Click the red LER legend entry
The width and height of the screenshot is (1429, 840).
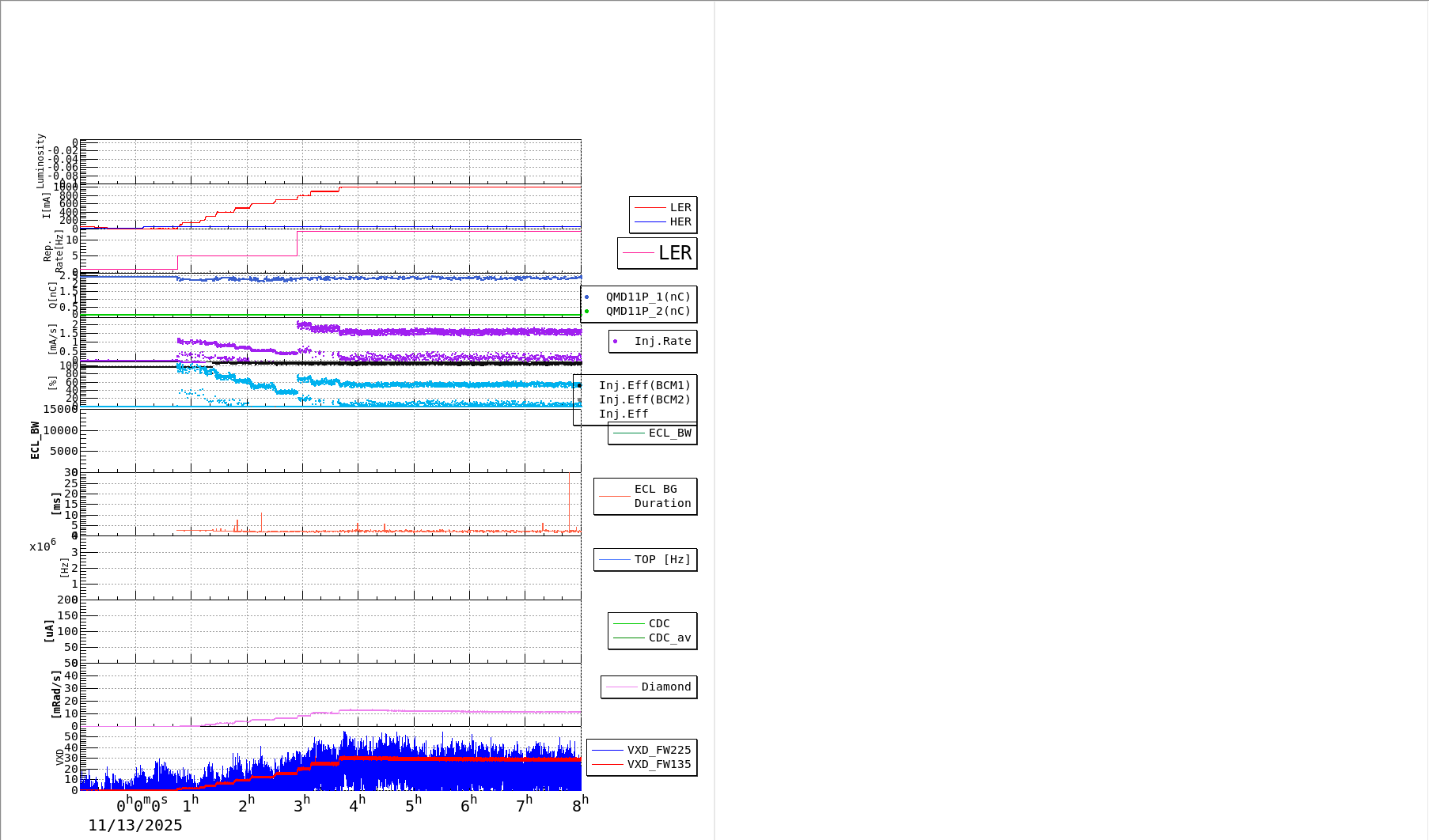point(663,208)
